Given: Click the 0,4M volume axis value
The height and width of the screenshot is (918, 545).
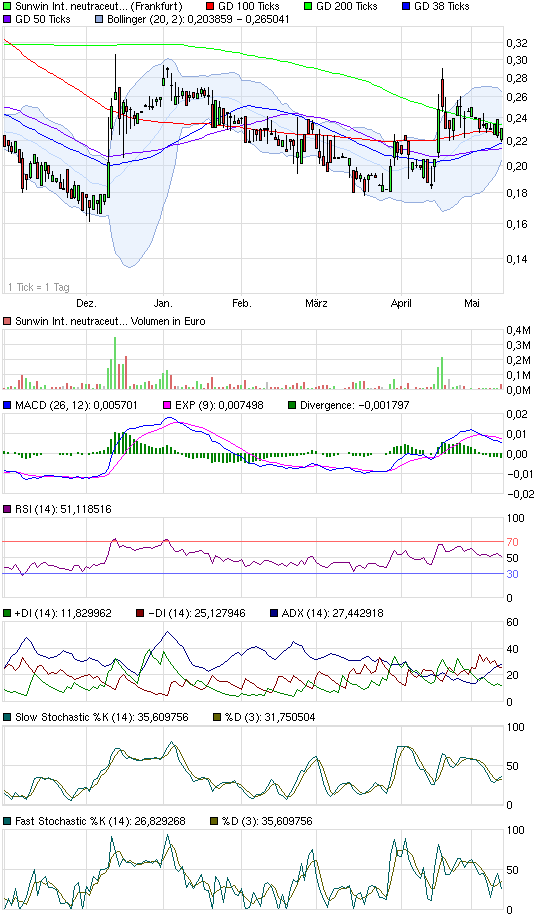Looking at the screenshot, I should [x=519, y=331].
